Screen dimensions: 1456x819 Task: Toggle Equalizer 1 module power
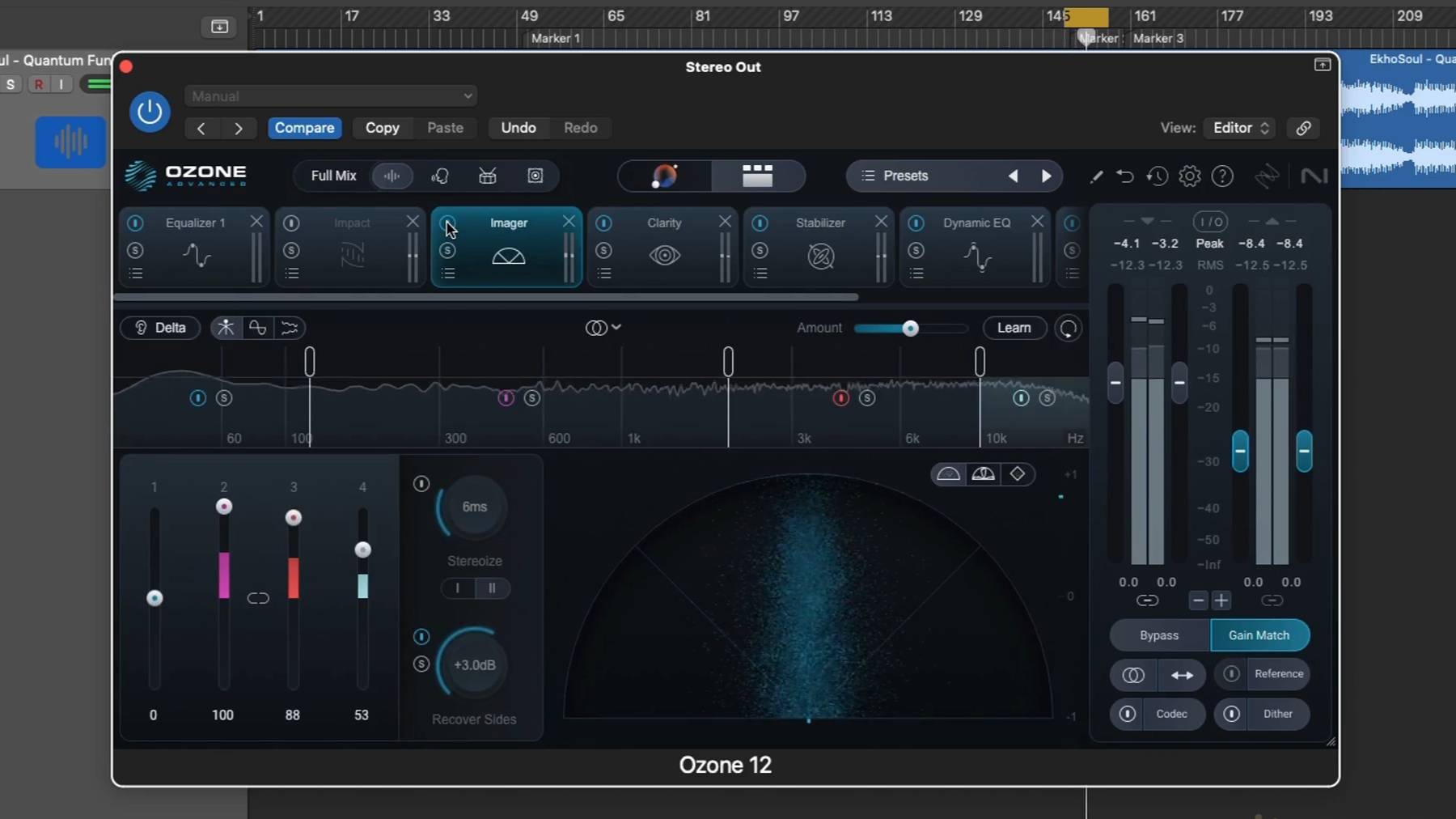pyautogui.click(x=135, y=223)
